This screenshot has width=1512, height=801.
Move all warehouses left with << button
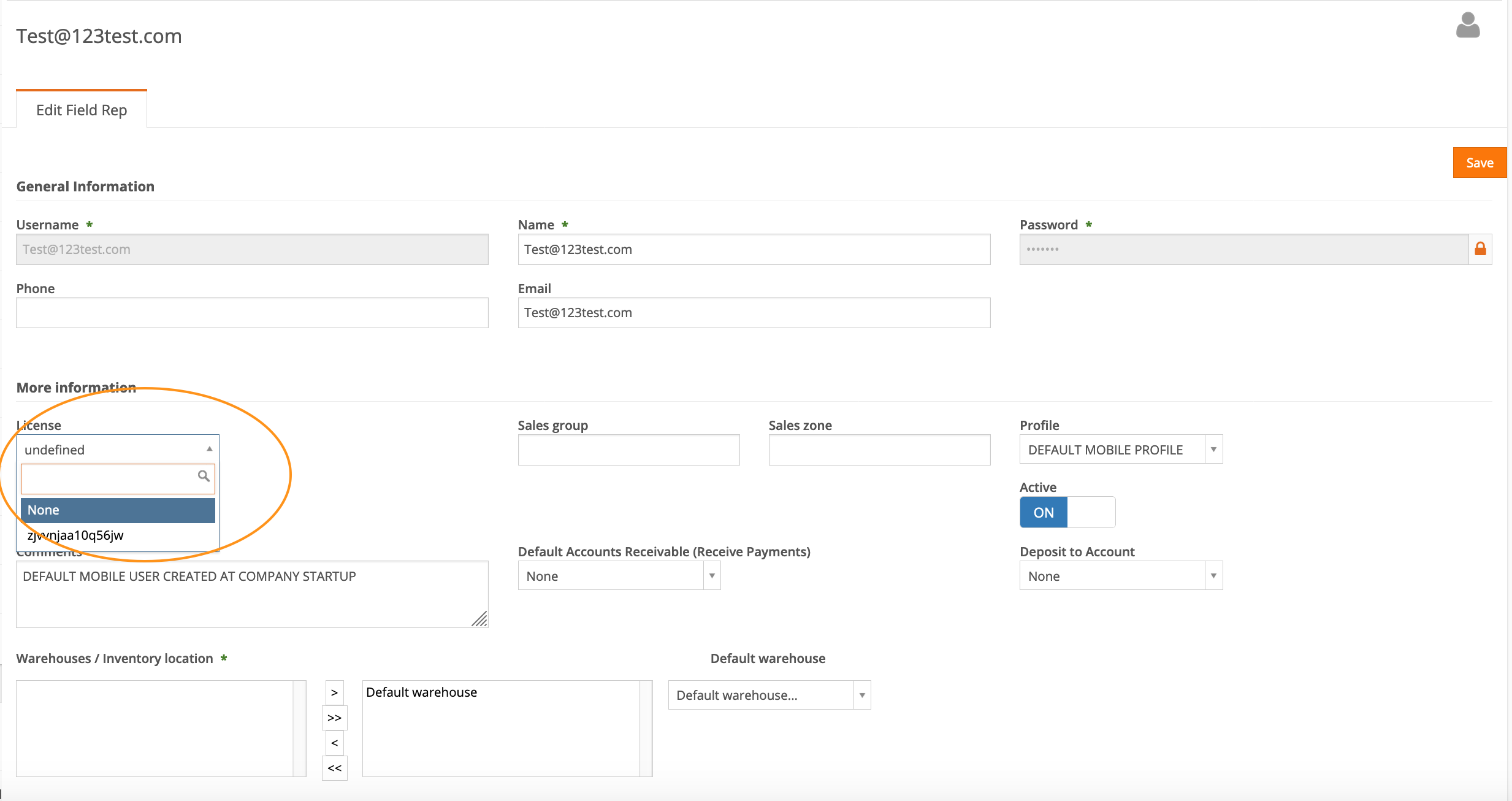(x=334, y=768)
